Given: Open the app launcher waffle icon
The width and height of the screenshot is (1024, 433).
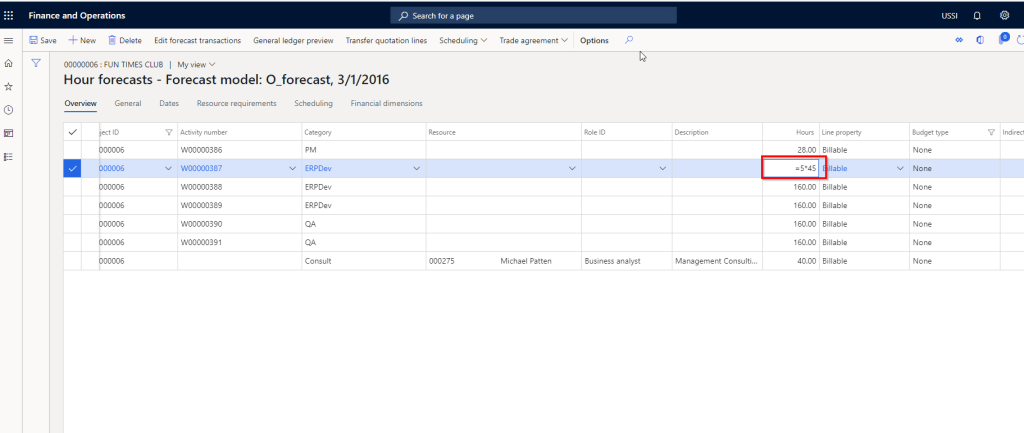Looking at the screenshot, I should coord(9,16).
